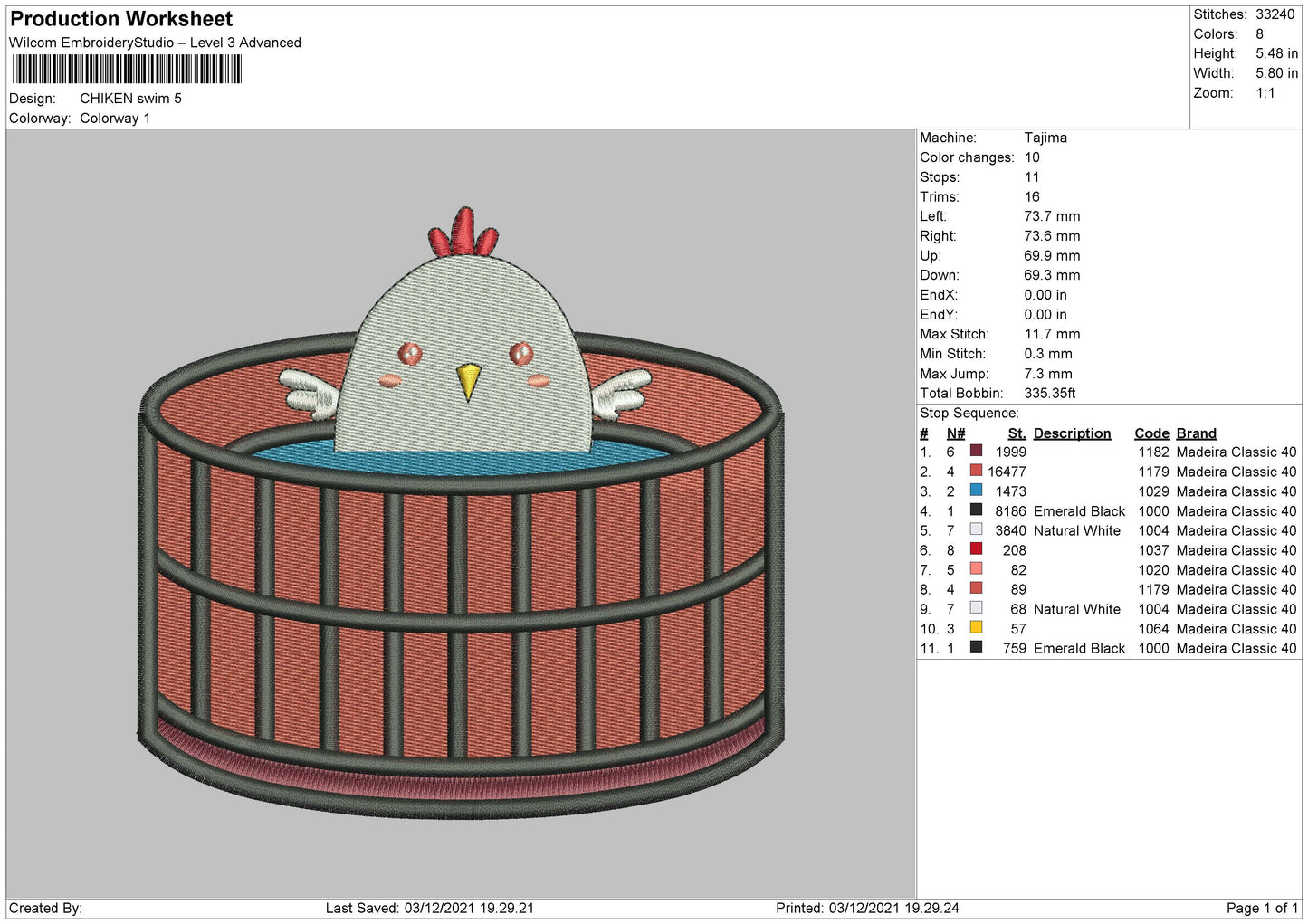Select the bright red swatch in stop 6
Viewport: 1308px width, 924px height.
(x=976, y=549)
